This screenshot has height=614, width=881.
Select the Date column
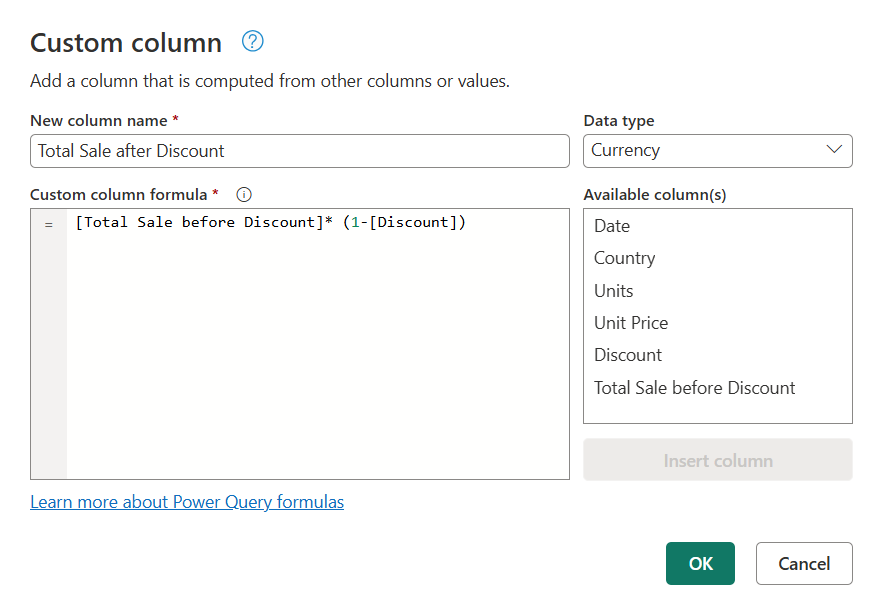pos(611,226)
